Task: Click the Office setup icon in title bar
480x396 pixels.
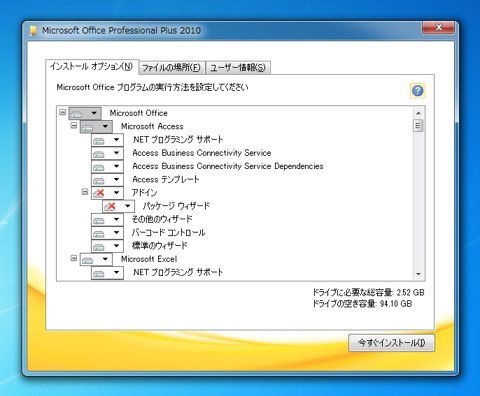Action: (33, 30)
